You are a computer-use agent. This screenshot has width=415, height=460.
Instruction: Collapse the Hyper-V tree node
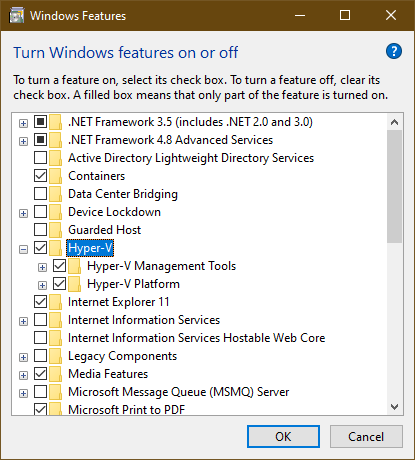23,249
